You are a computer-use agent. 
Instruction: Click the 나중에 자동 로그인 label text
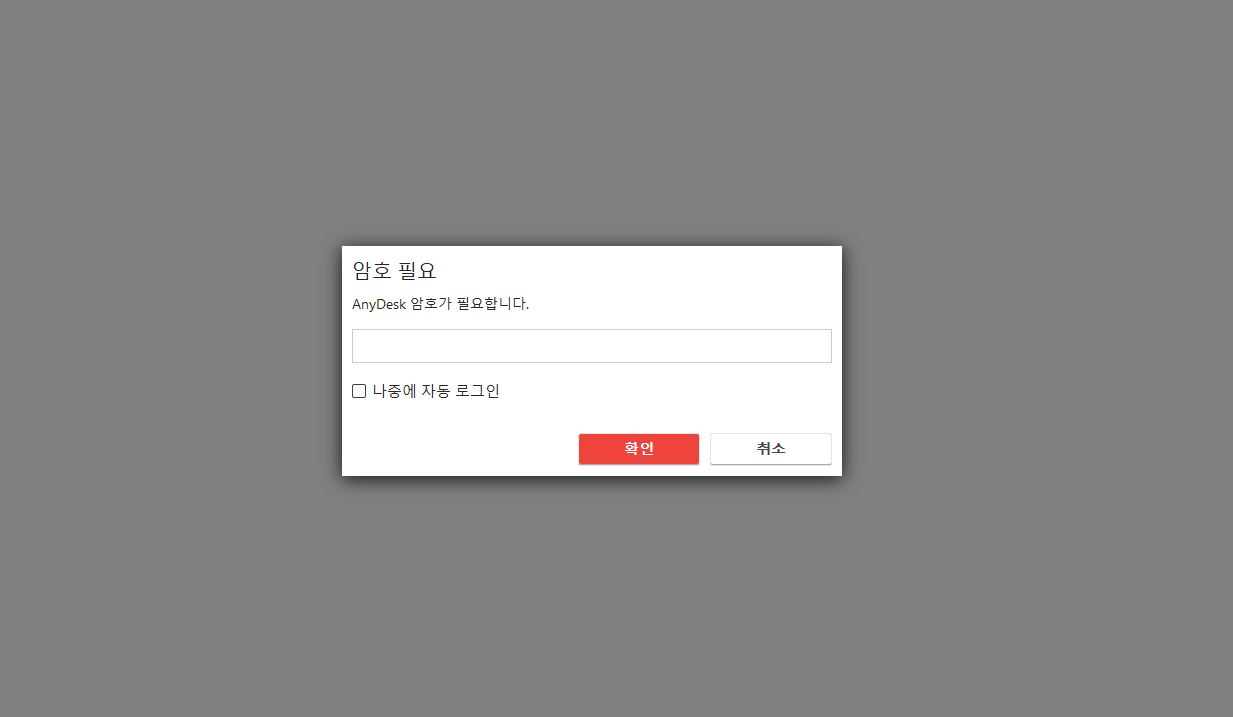coord(436,391)
